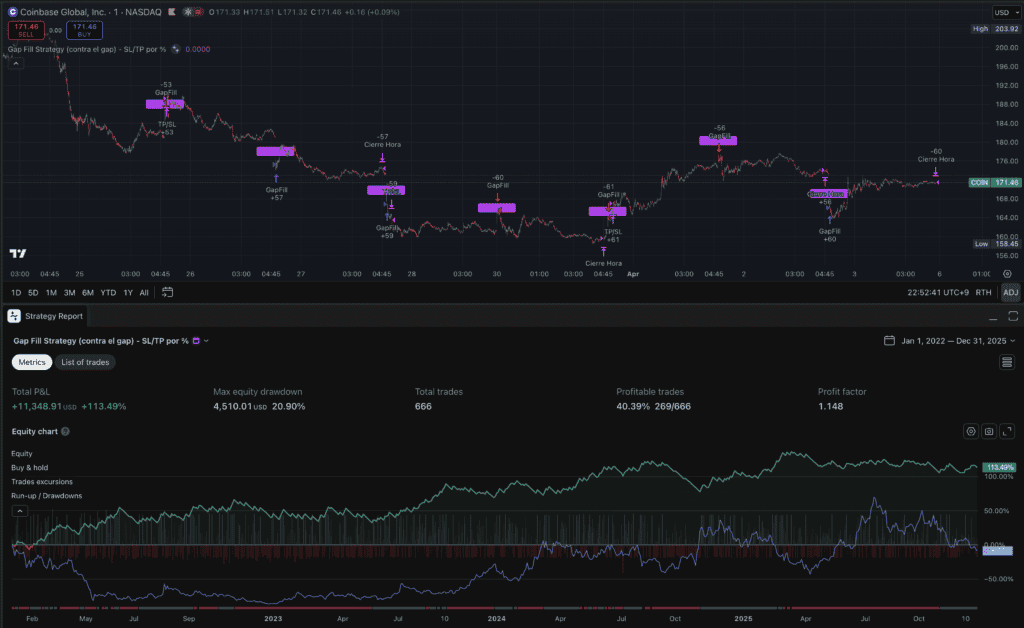Viewport: 1024px width, 628px height.
Task: Collapse the equity chart legend arrow
Action: (x=20, y=510)
